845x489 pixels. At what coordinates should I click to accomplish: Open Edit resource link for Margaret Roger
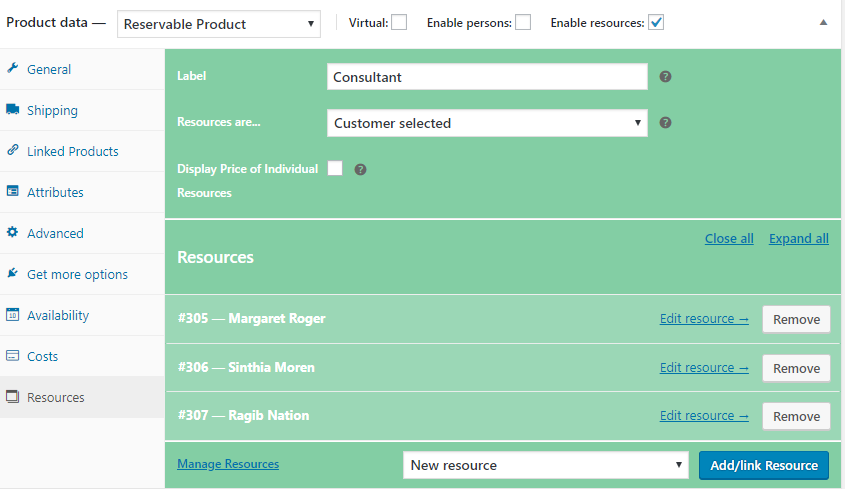coord(704,319)
